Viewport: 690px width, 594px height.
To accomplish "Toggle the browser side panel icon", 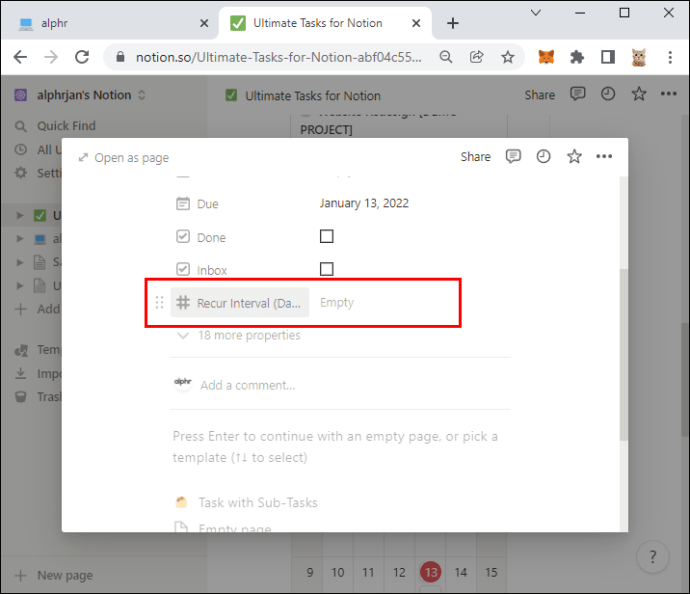I will pos(608,57).
